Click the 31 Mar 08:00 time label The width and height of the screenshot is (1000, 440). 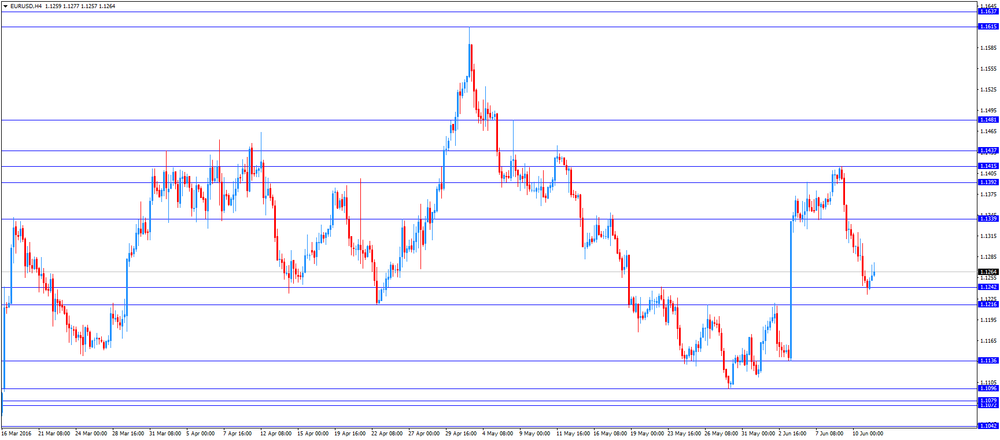[167, 434]
